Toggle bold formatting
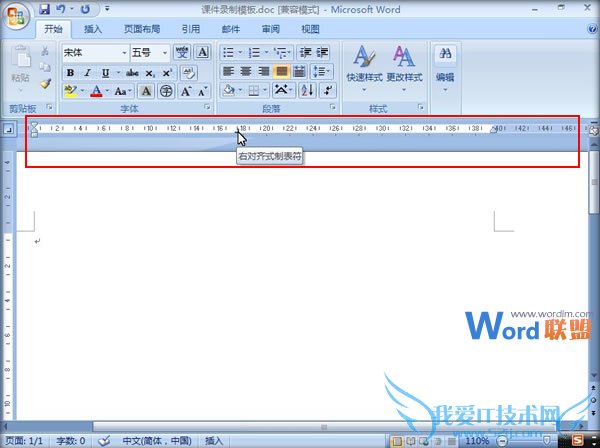Image resolution: width=600 pixels, height=448 pixels. point(70,72)
